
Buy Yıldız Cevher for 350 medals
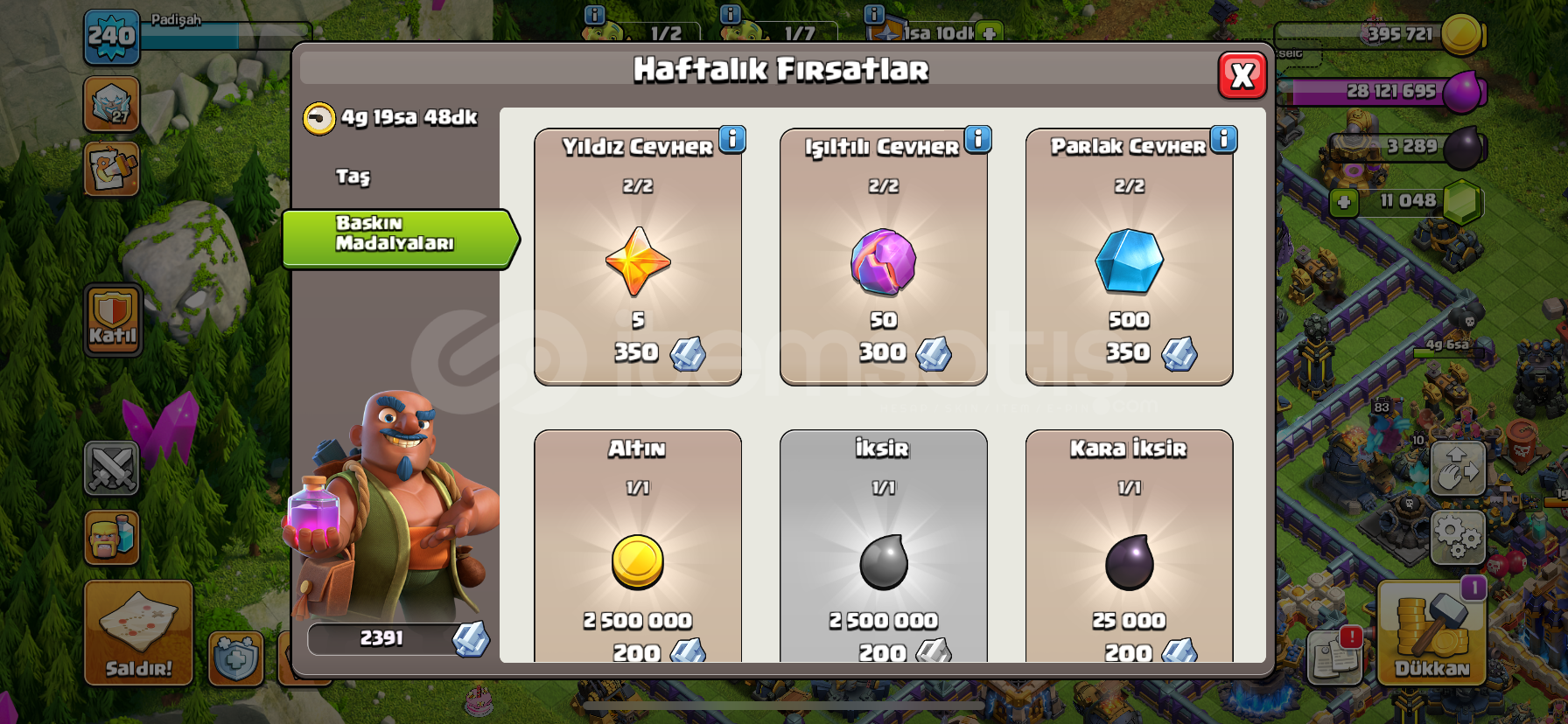click(638, 257)
